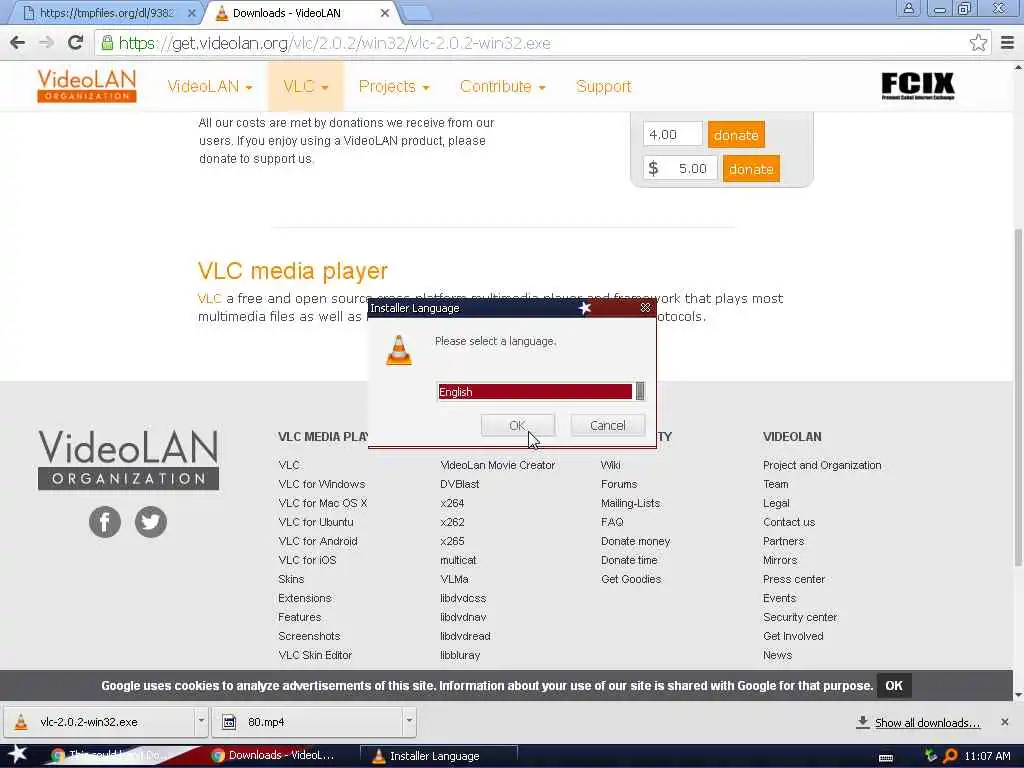Click the VideoLAN Organization header logo
The image size is (1024, 768).
click(x=87, y=86)
